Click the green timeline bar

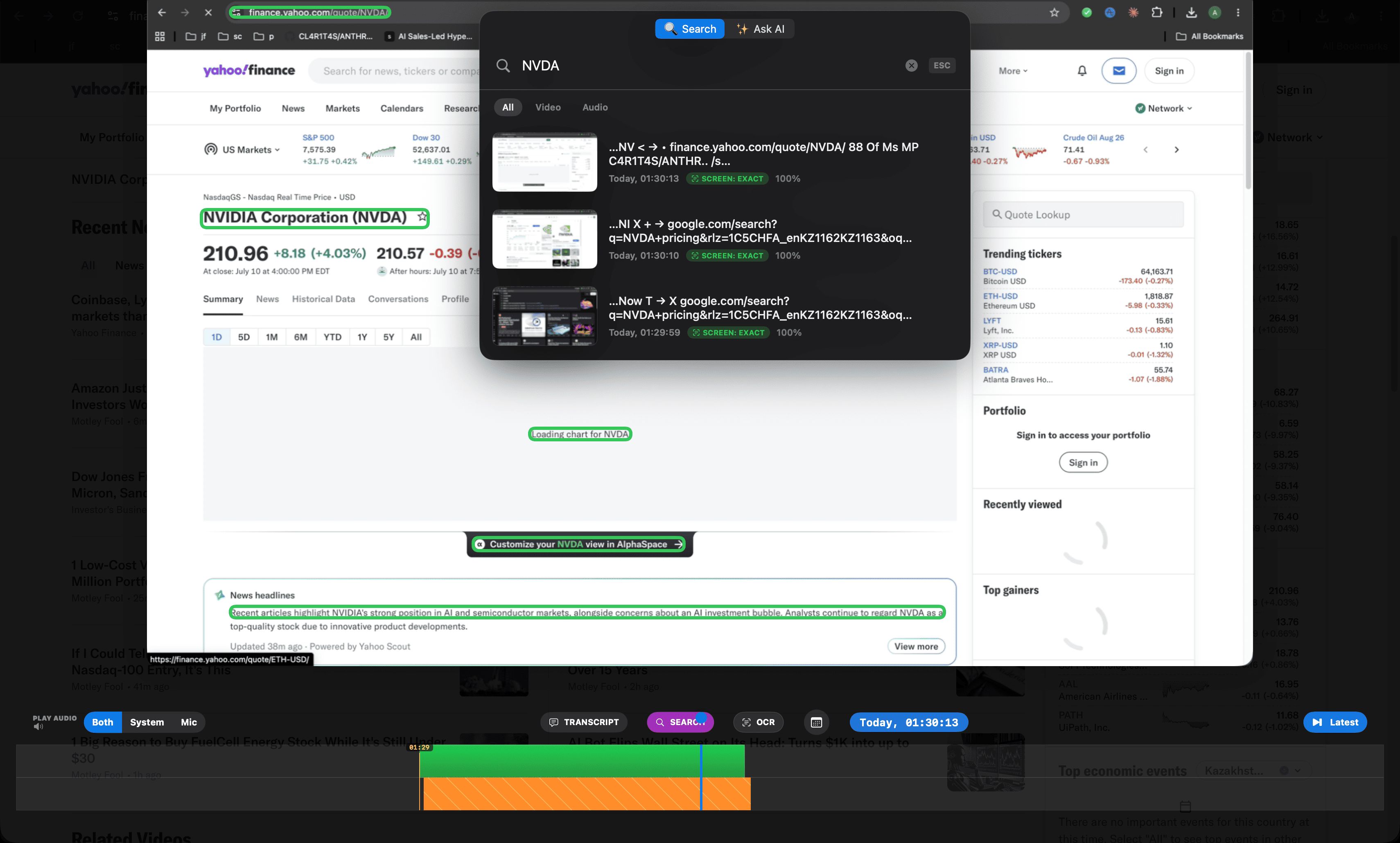coord(582,761)
